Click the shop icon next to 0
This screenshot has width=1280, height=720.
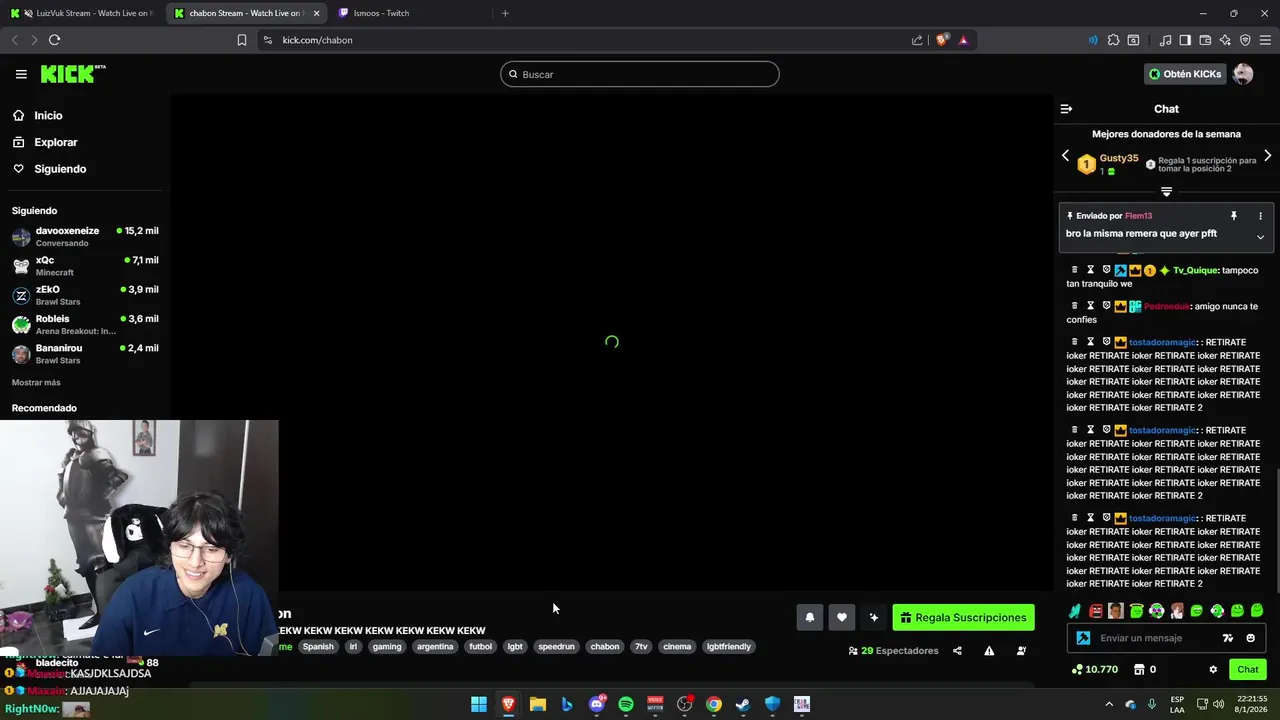[1139, 670]
